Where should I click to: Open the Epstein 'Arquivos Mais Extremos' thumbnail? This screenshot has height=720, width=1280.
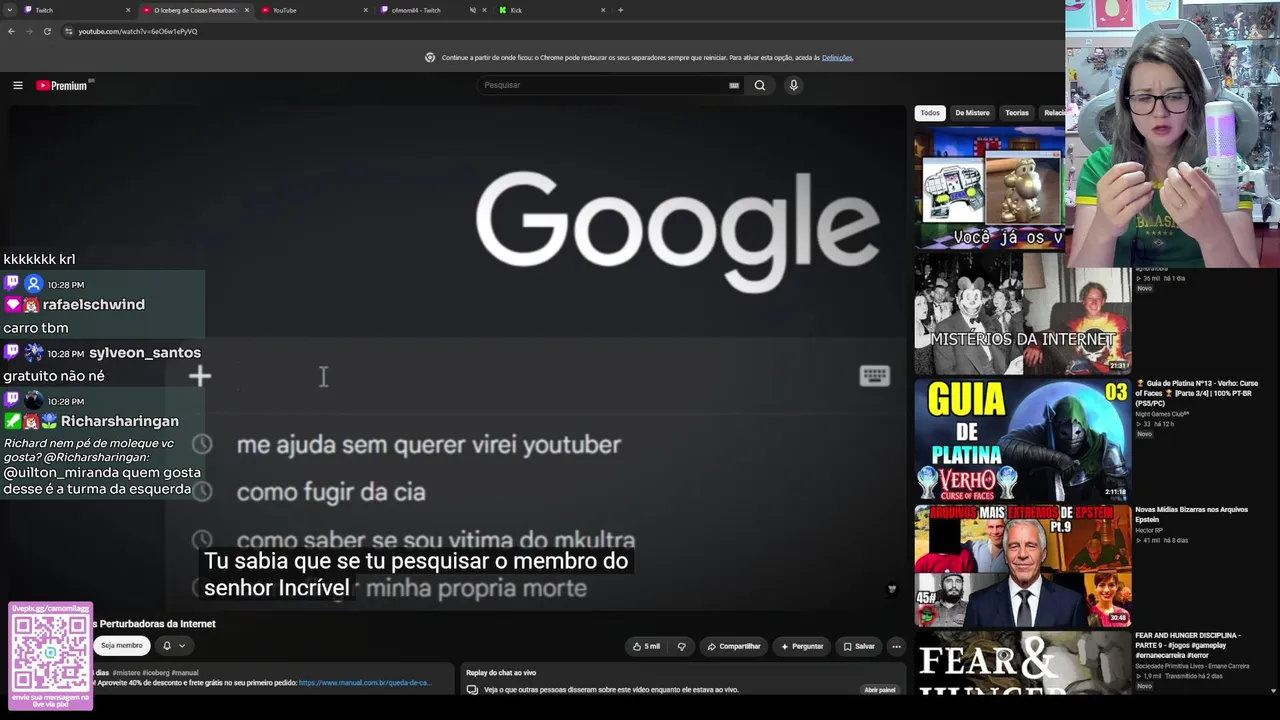(x=1023, y=566)
